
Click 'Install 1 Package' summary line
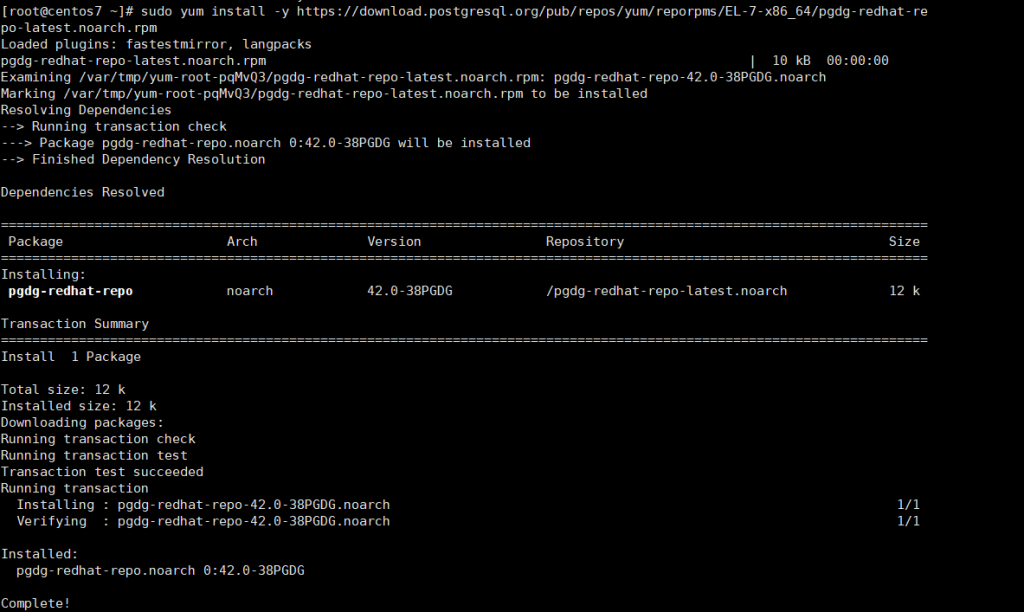(x=71, y=357)
